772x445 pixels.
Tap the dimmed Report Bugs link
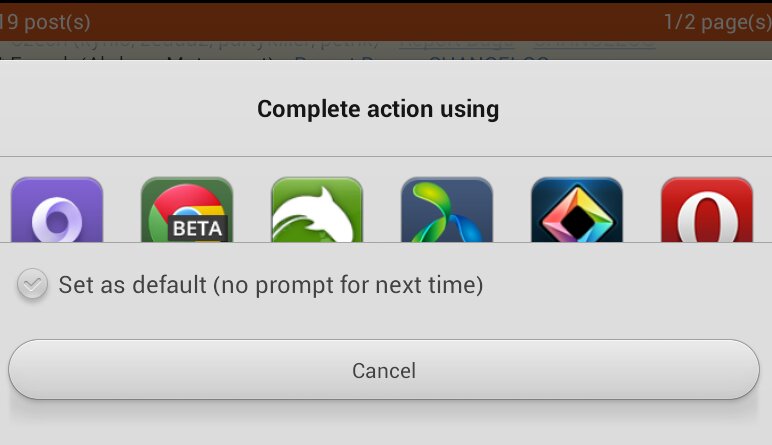pyautogui.click(x=456, y=43)
